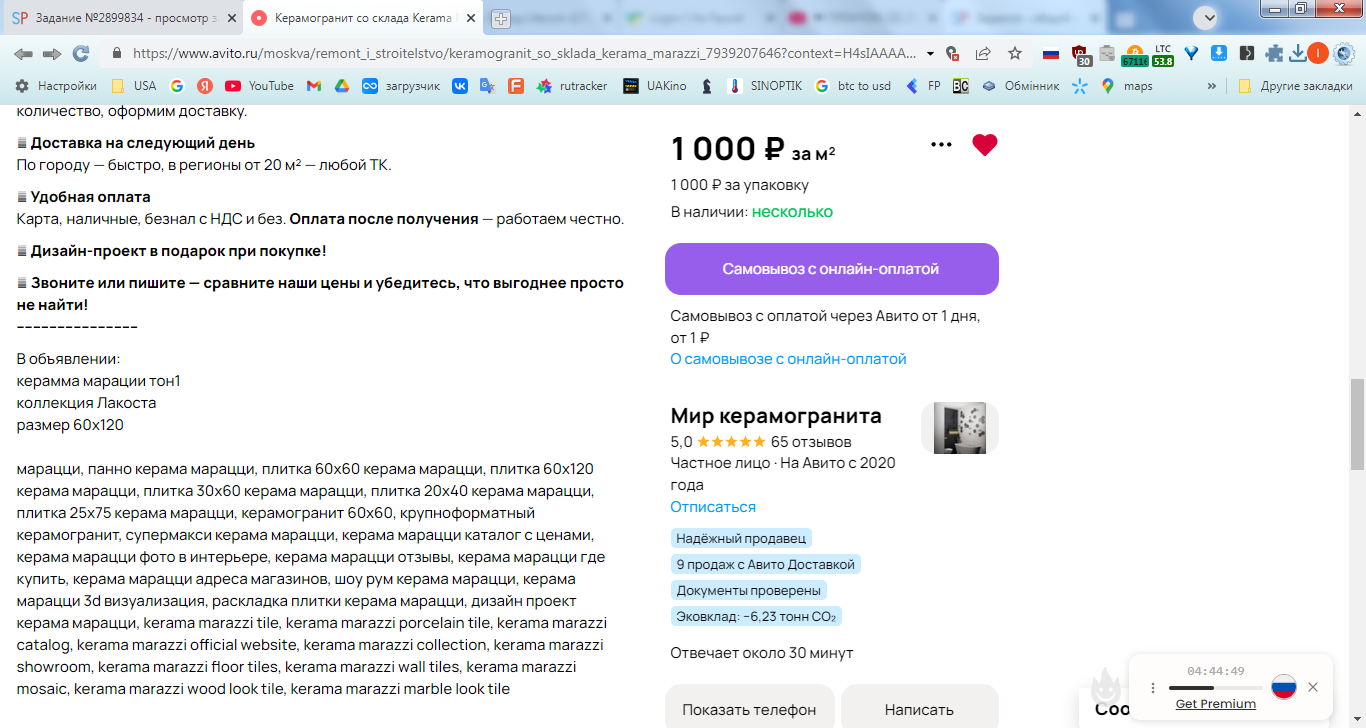Open the Google Drive bookmark icon
Viewport: 1366px width, 728px height.
[341, 86]
